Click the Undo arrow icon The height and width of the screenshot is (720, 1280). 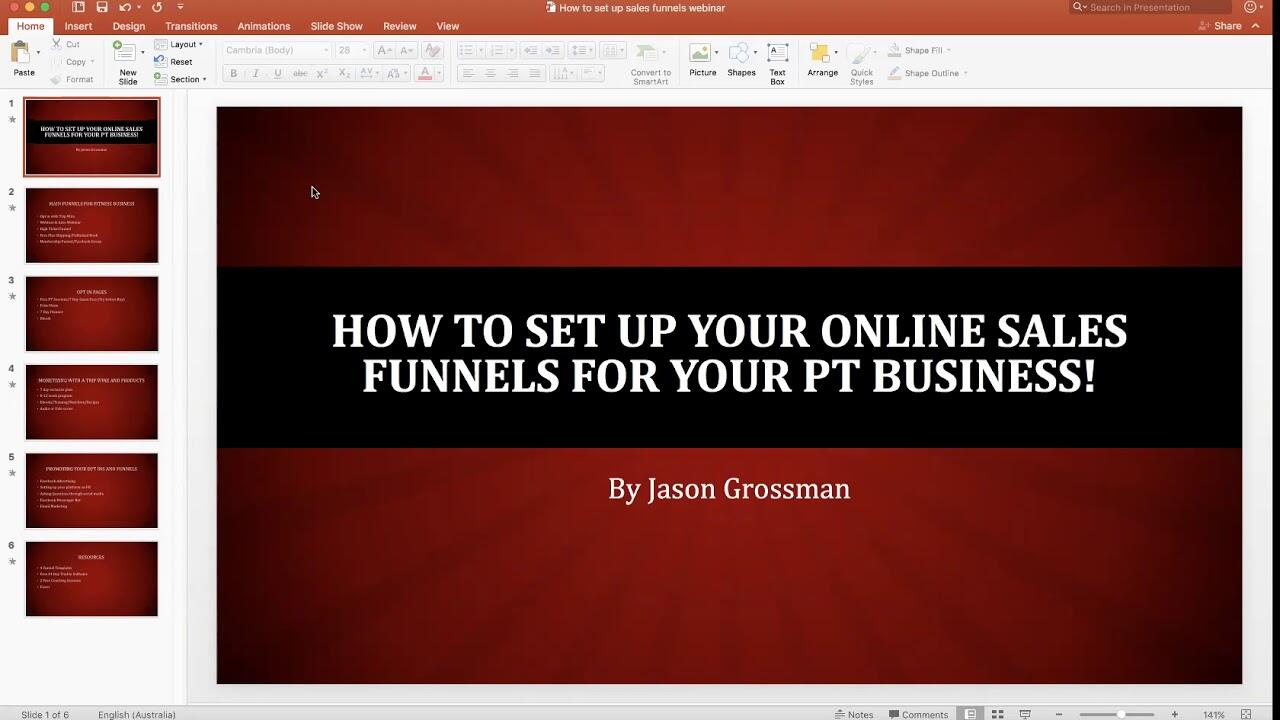pos(124,7)
